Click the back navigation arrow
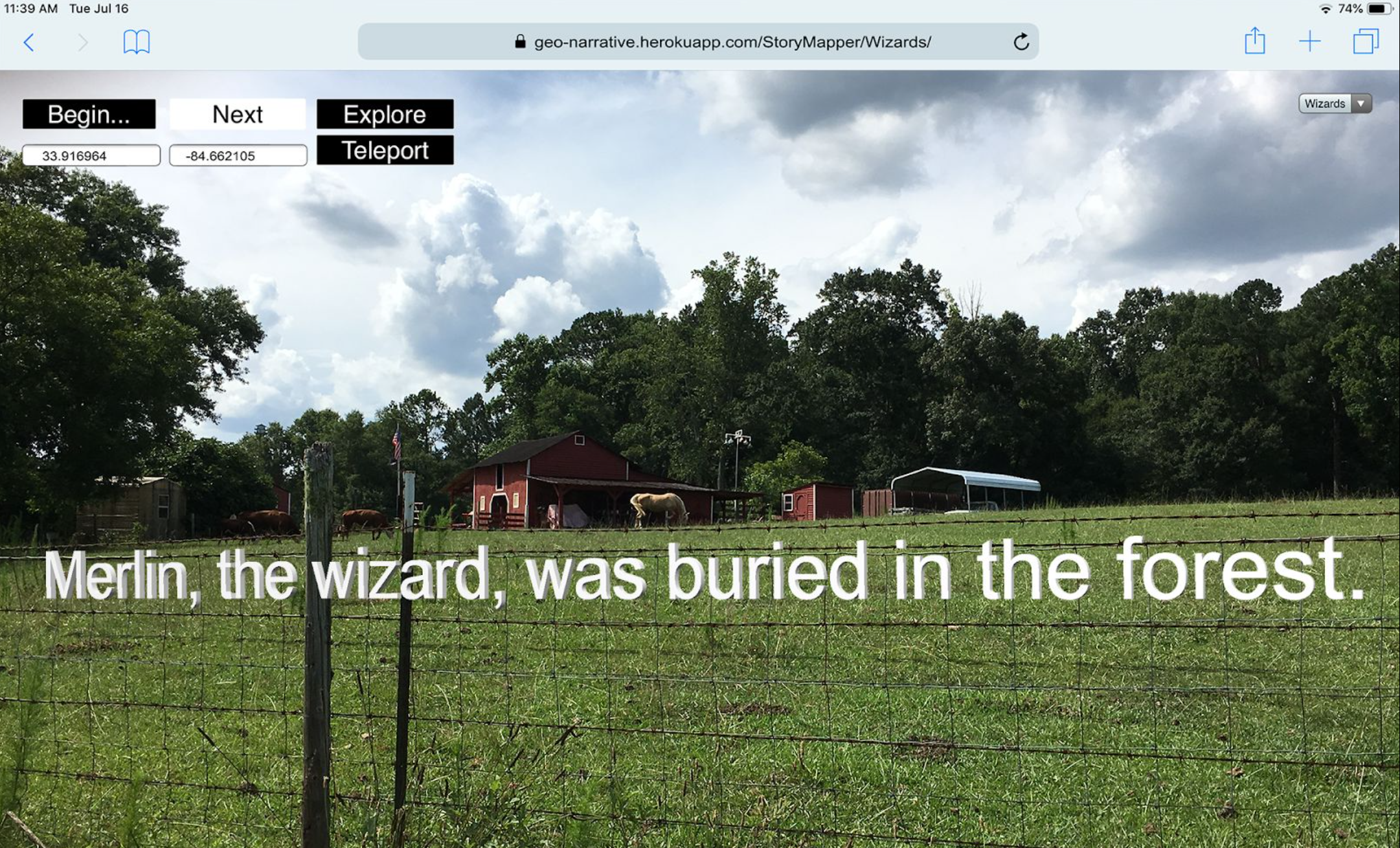This screenshot has width=1400, height=848. (x=29, y=42)
